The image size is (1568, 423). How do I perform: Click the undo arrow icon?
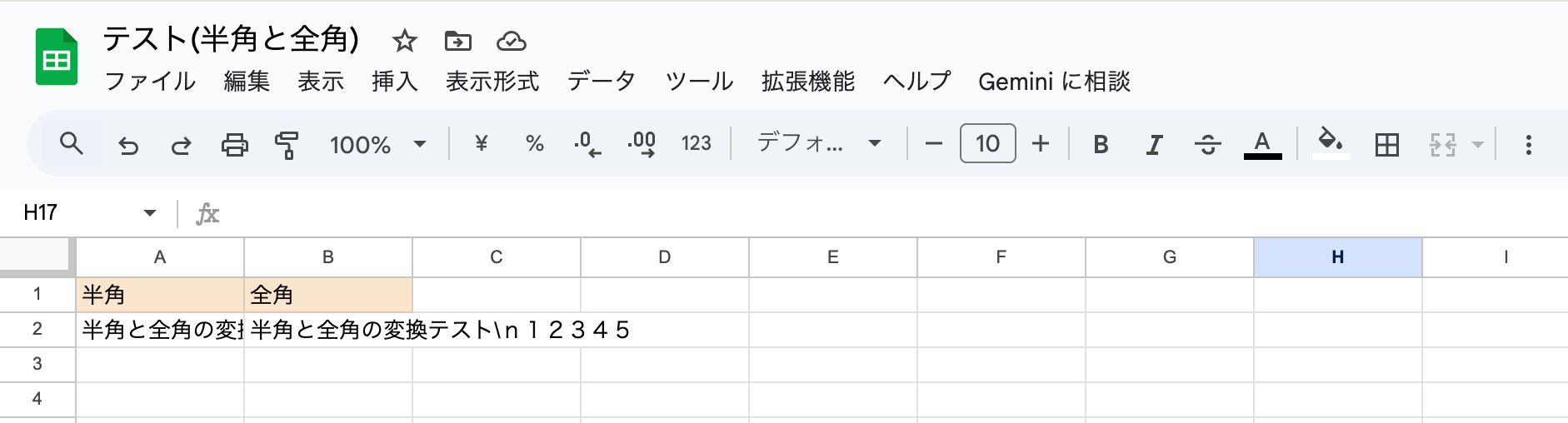[x=128, y=145]
